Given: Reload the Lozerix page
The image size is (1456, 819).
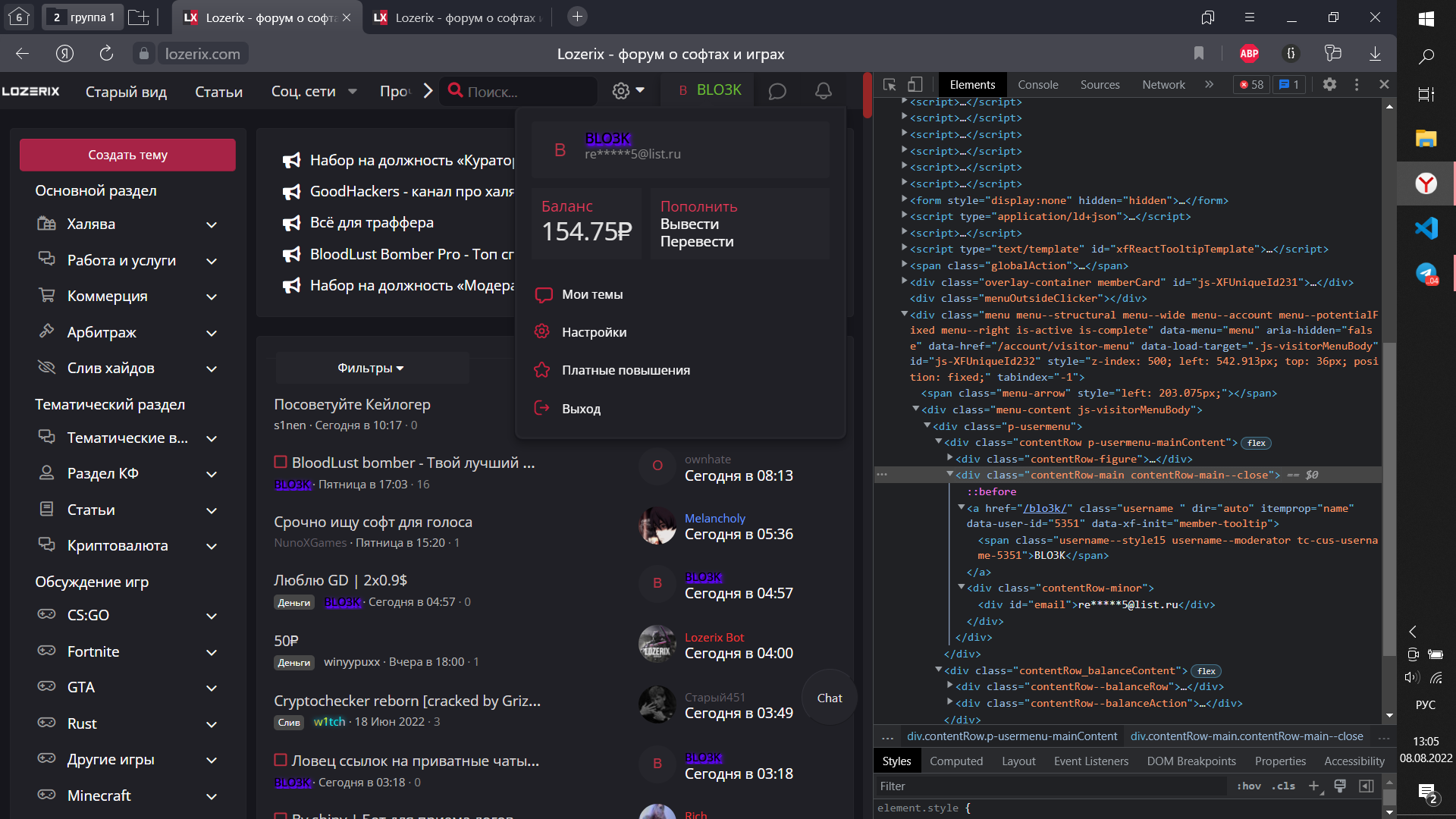Looking at the screenshot, I should (106, 53).
